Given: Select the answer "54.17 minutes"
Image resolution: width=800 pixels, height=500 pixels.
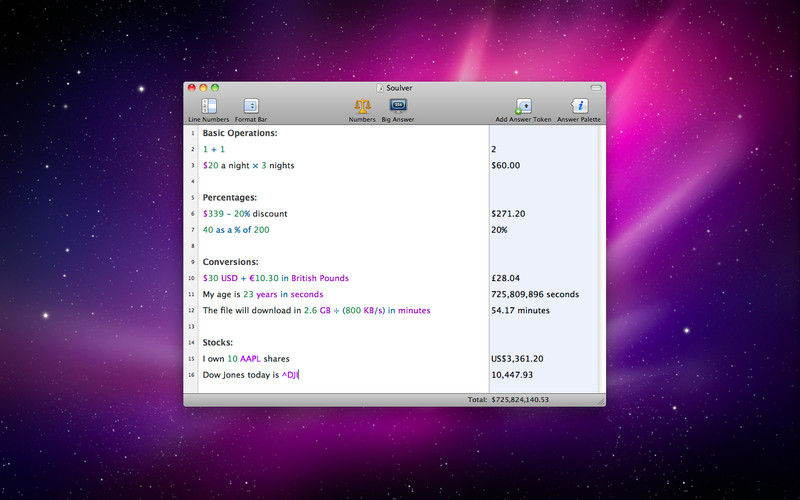Looking at the screenshot, I should [520, 310].
